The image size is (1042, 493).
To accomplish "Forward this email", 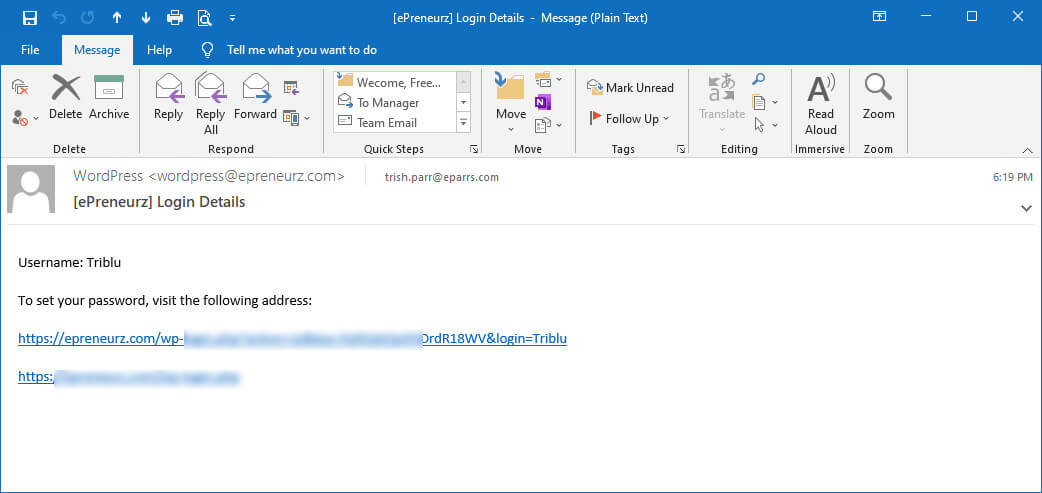I will point(255,98).
